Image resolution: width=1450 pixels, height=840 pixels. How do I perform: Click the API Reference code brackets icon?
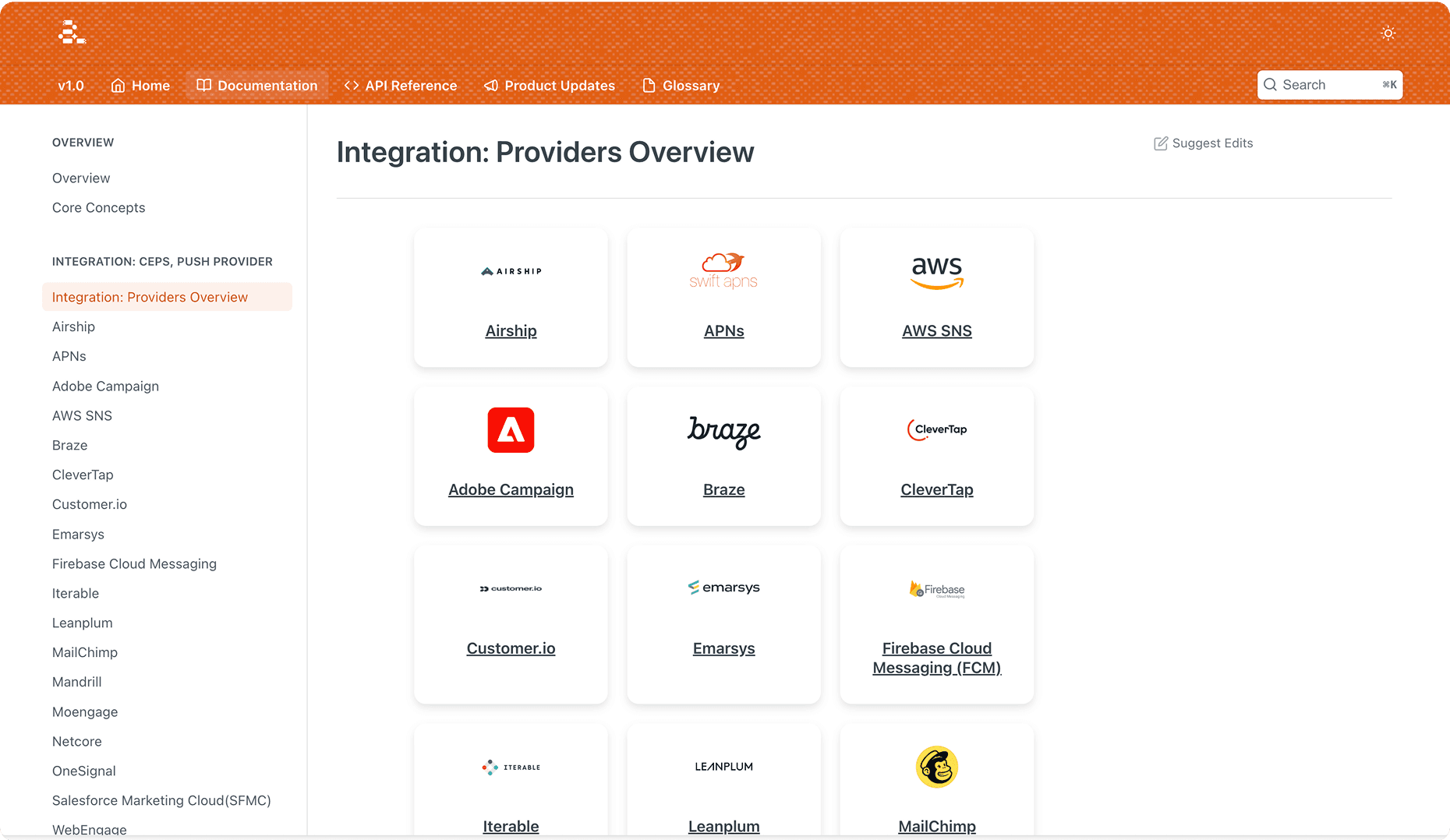click(x=351, y=86)
